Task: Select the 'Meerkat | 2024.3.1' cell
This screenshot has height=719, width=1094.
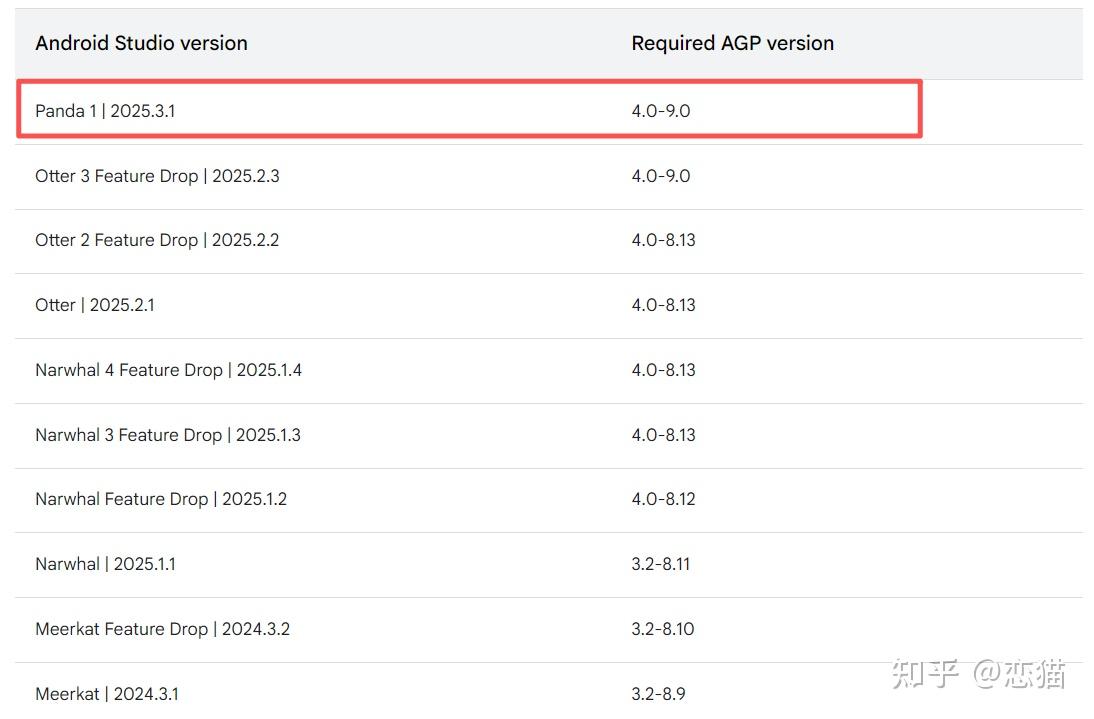Action: 107,694
